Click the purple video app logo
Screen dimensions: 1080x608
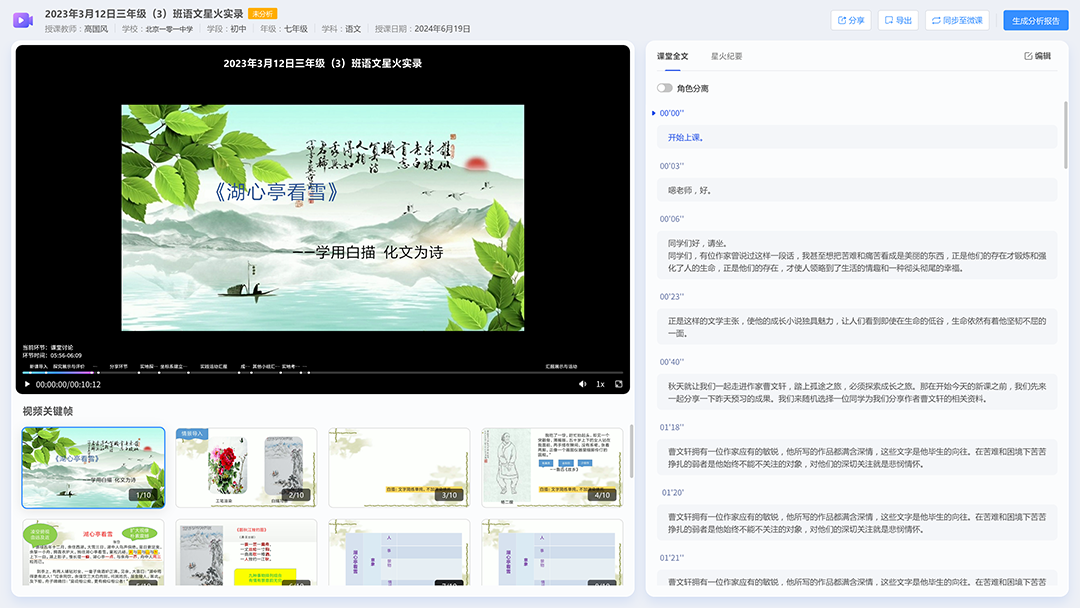coord(23,20)
